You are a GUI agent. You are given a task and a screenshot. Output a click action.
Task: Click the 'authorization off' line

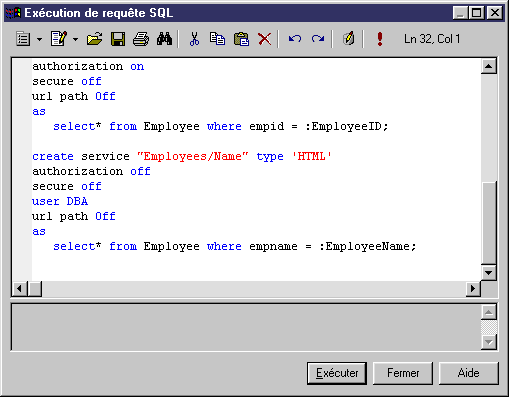click(91, 171)
